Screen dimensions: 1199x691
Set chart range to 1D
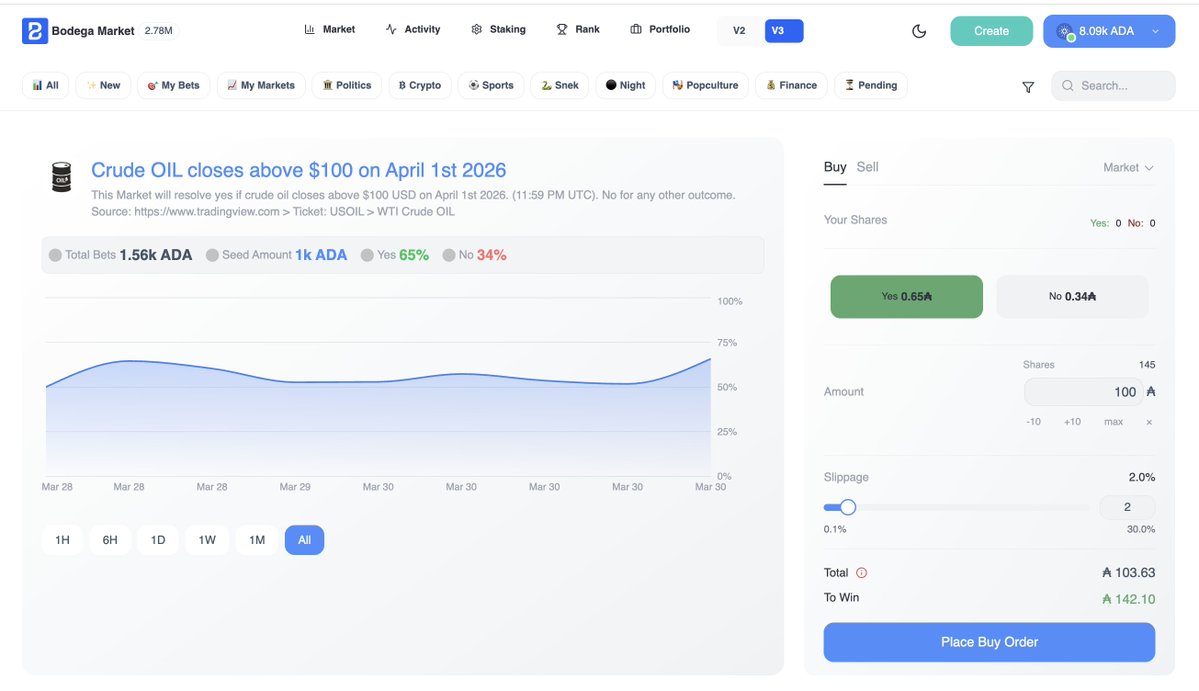tap(158, 540)
